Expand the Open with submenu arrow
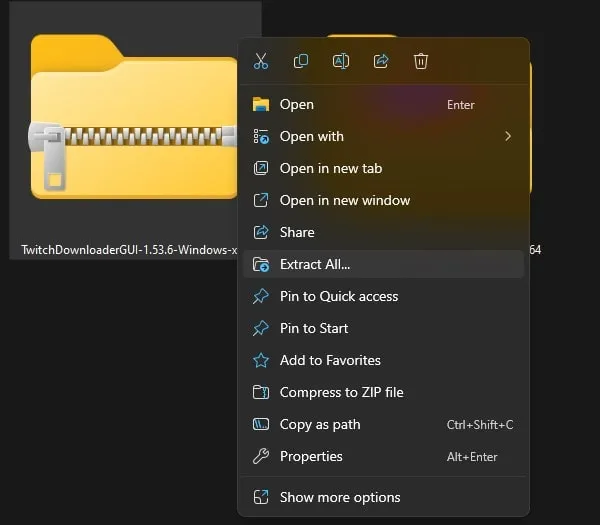 click(508, 136)
